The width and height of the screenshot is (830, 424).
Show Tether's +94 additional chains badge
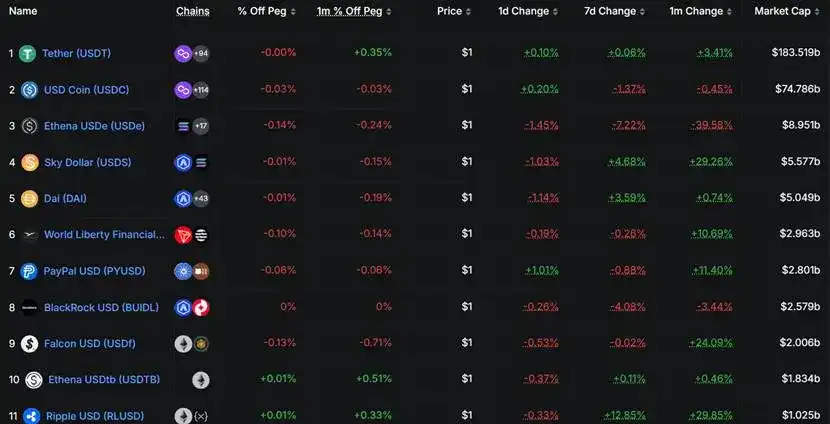coord(201,53)
